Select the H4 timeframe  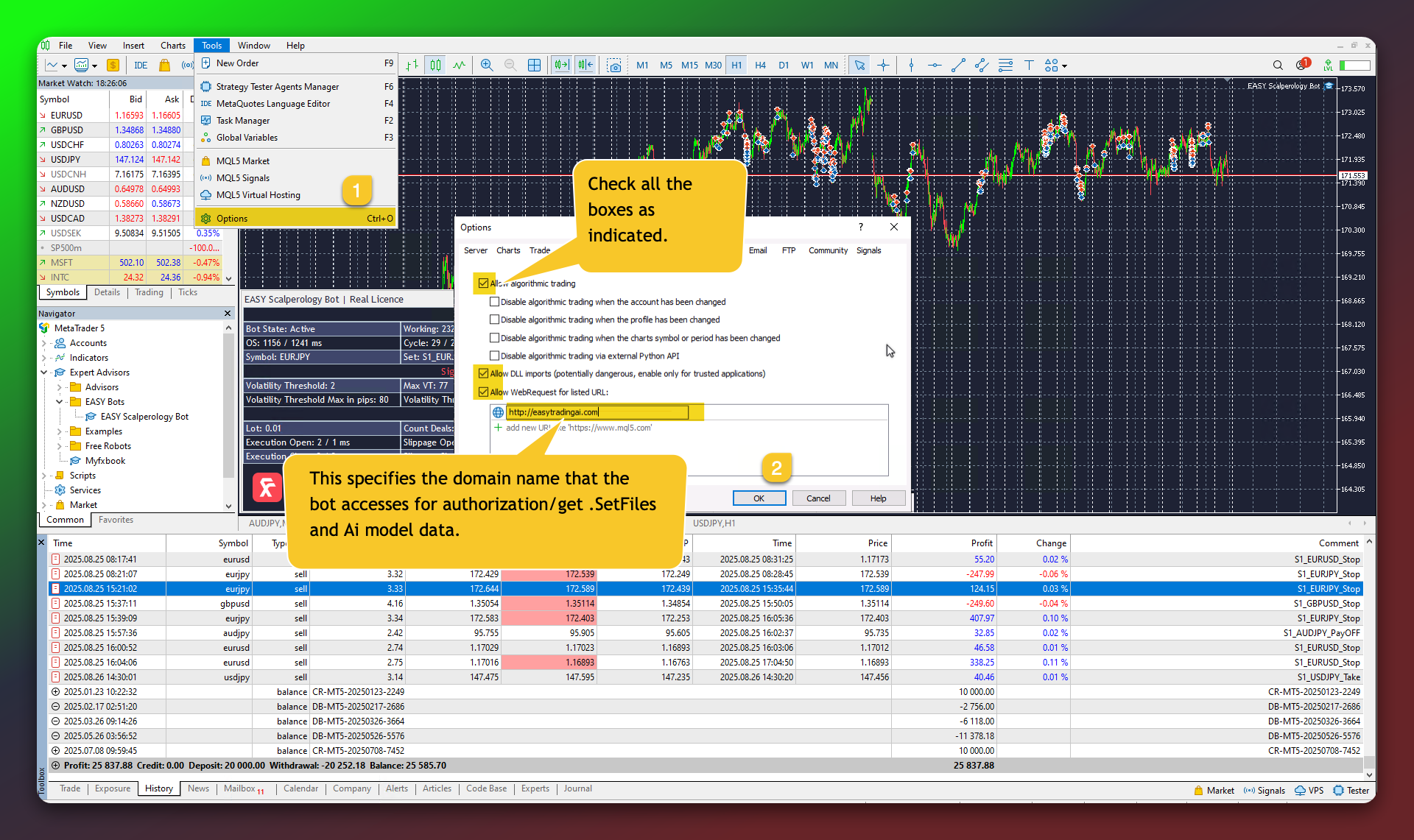[760, 66]
